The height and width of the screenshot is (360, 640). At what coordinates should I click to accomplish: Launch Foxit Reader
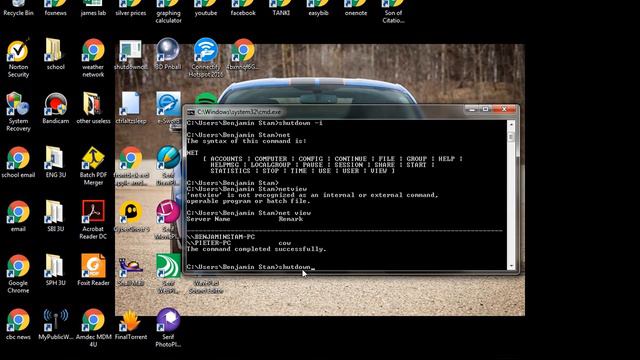[x=93, y=270]
